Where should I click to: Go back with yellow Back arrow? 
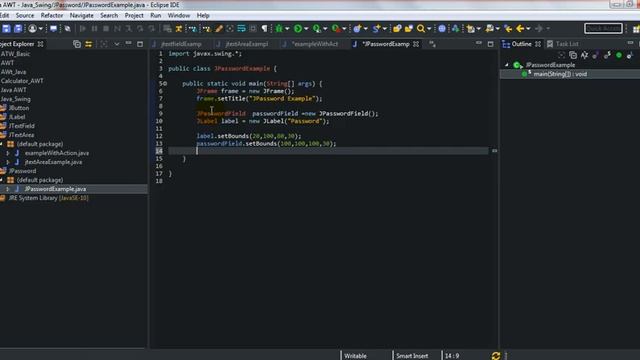click(x=520, y=28)
